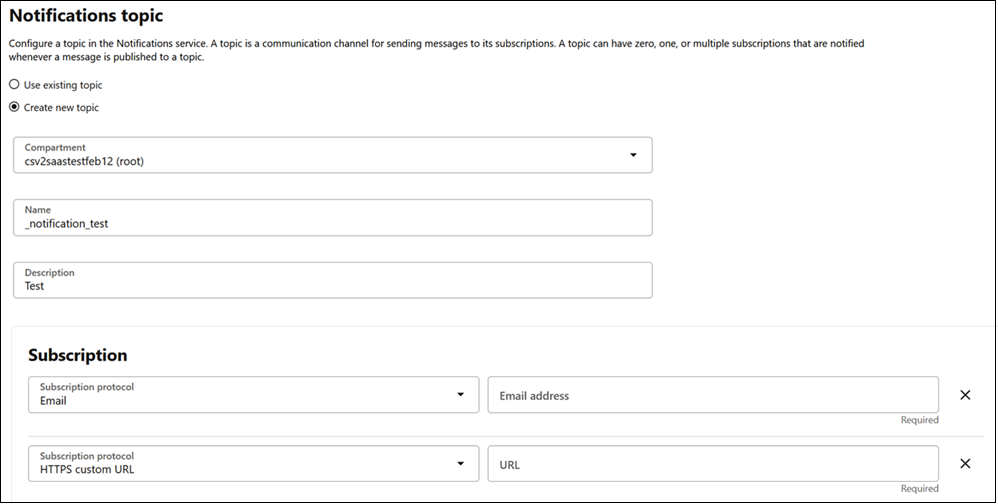Click the "Create new topic" label text
Screen dimensions: 998x504
[61, 107]
